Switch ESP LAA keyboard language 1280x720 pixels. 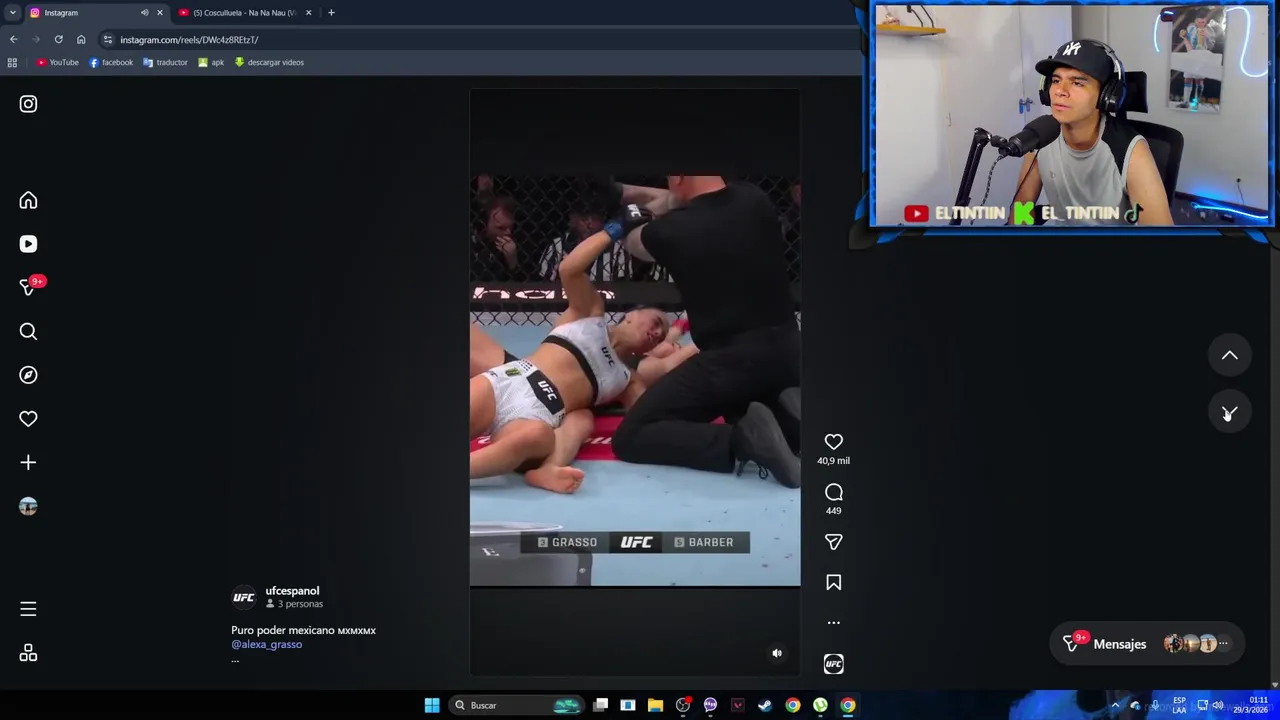click(1179, 705)
